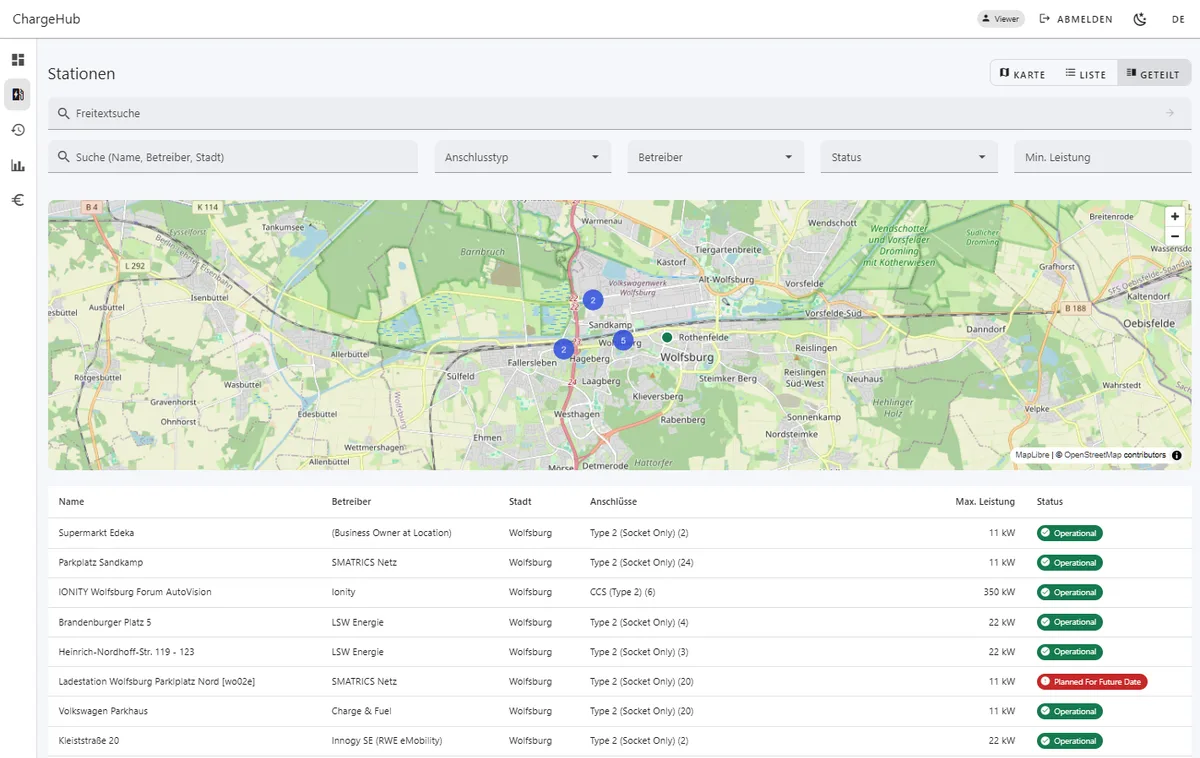Switch to GETEILT view
1200x758 pixels.
[1154, 74]
